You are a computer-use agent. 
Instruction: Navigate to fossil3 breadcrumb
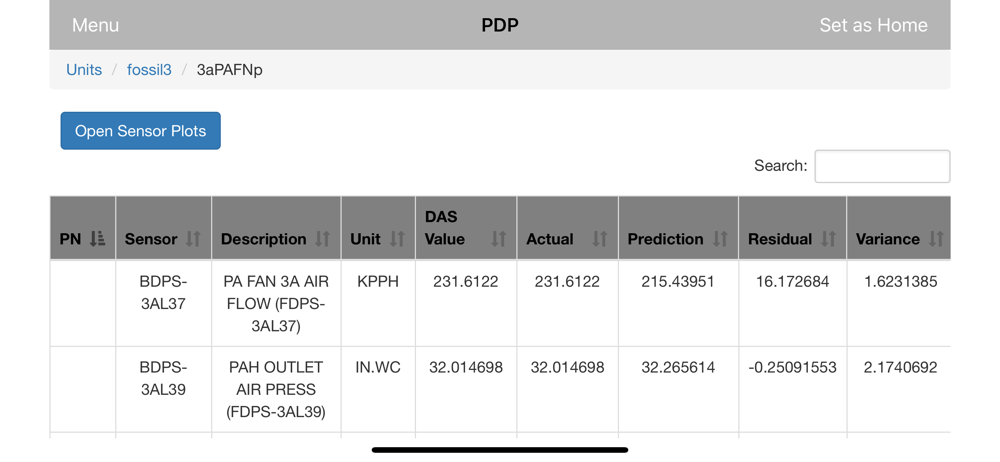pos(149,70)
